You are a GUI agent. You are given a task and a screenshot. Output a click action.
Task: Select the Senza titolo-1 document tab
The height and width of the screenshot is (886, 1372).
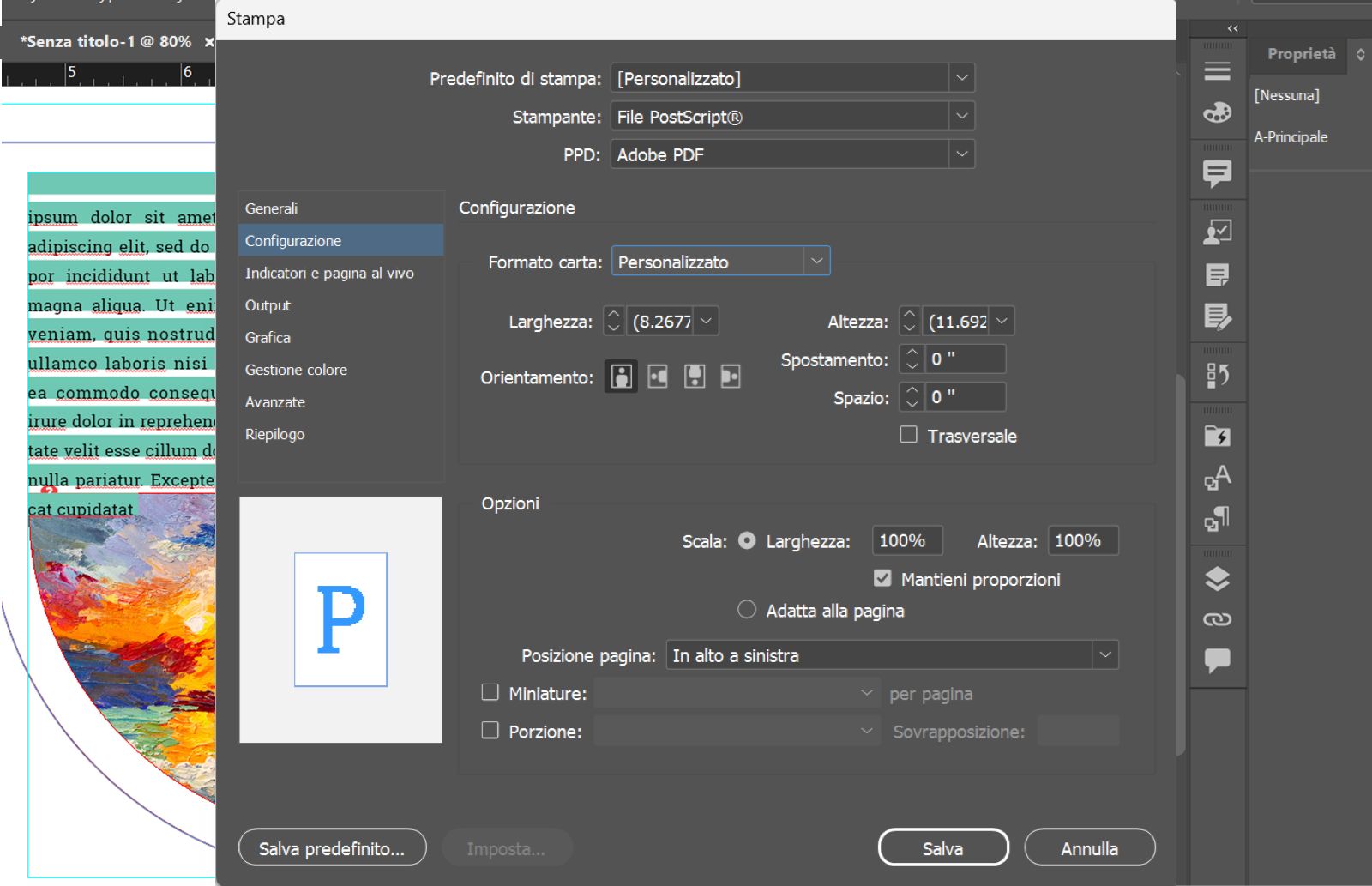coord(105,42)
